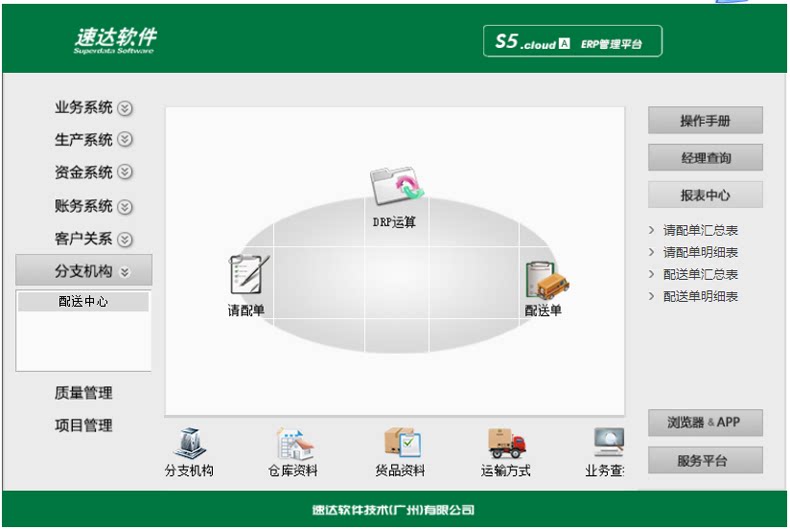Image resolution: width=790 pixels, height=529 pixels.
Task: Expand the 生产系统 chevron
Action: tap(125, 140)
